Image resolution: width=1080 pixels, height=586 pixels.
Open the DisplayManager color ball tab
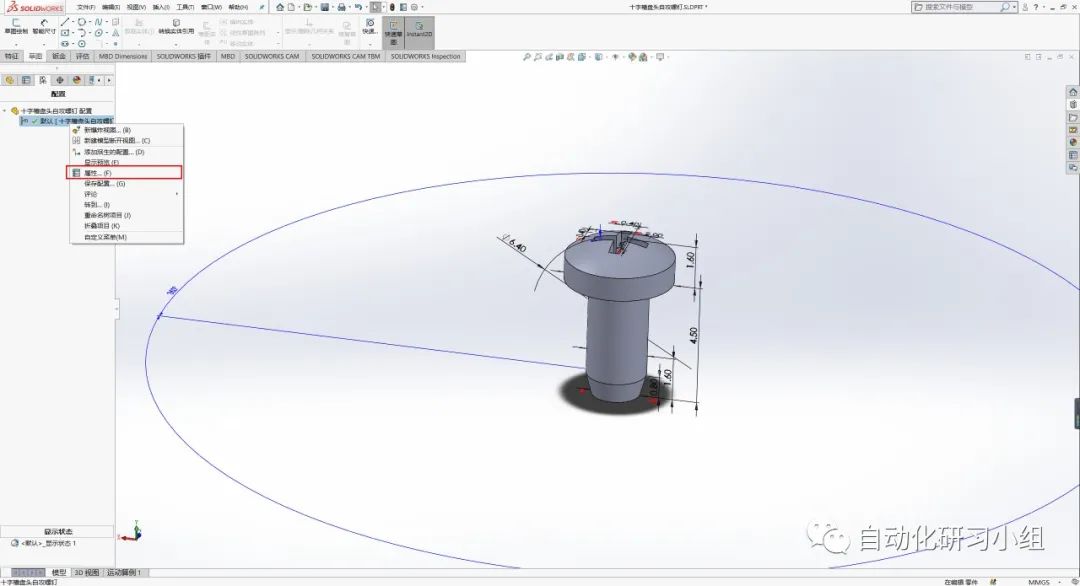pyautogui.click(x=76, y=80)
